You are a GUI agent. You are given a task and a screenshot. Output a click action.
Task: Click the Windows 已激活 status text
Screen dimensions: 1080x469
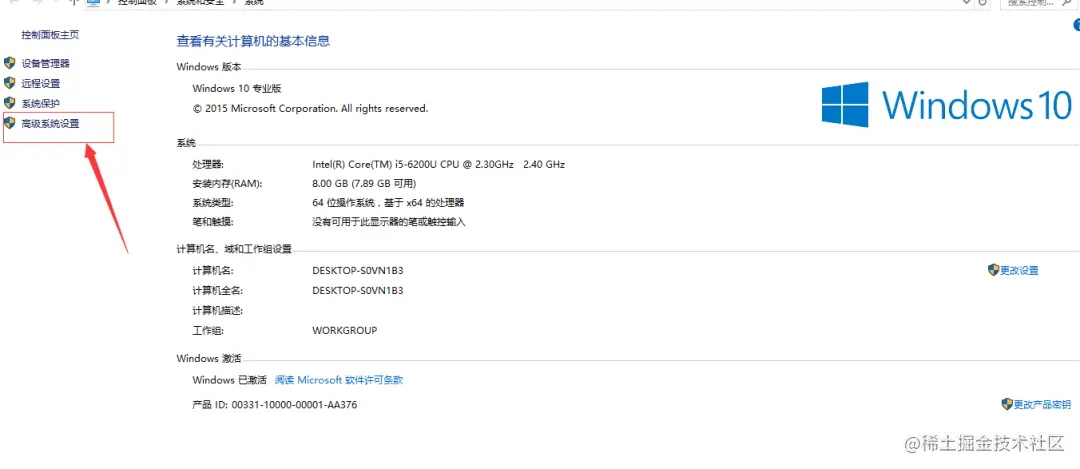pos(229,379)
